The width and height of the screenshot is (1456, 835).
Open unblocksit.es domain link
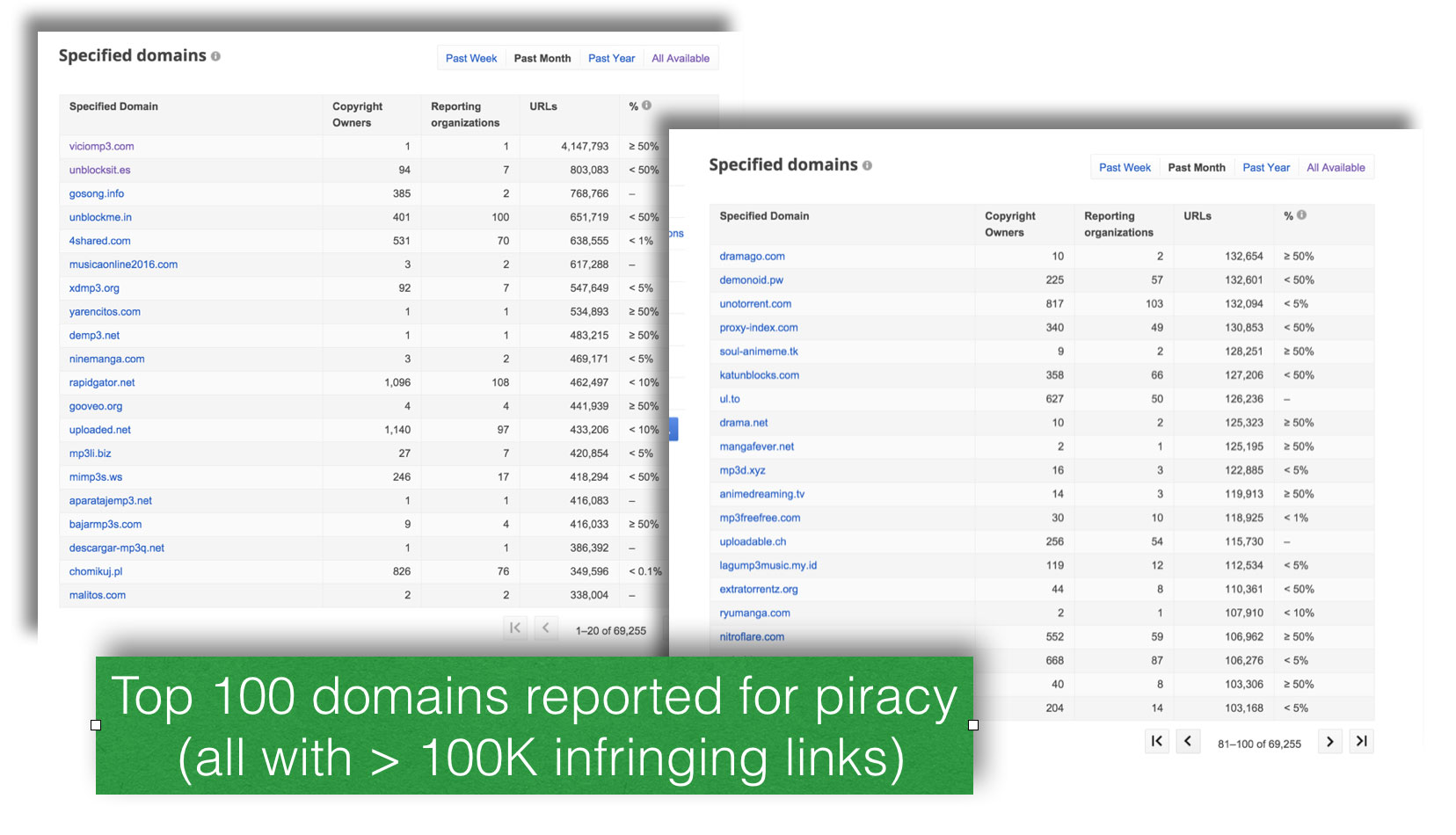coord(100,171)
